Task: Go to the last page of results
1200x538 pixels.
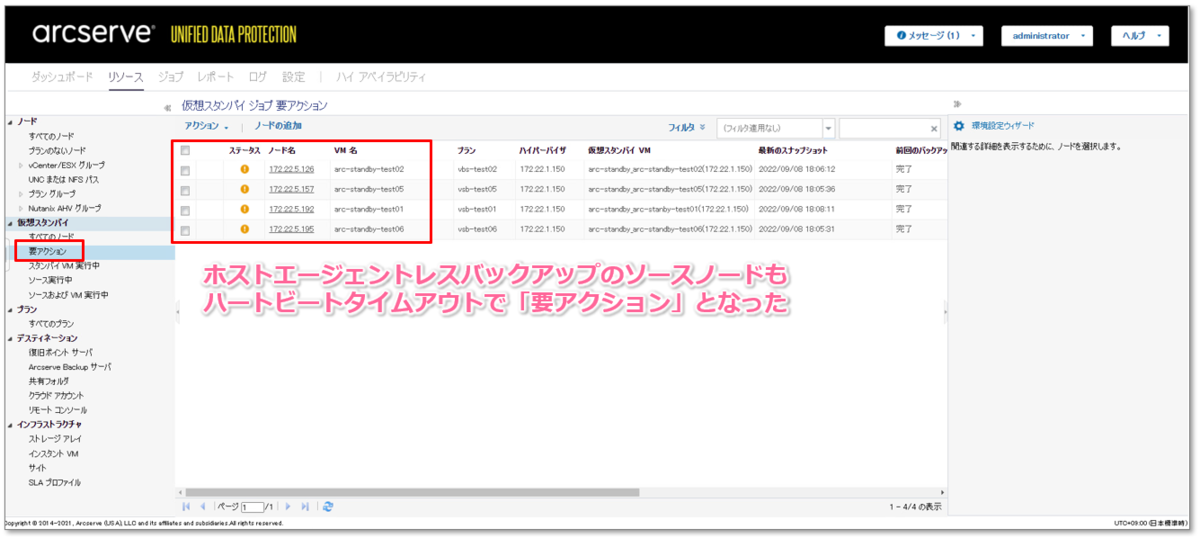Action: point(305,507)
